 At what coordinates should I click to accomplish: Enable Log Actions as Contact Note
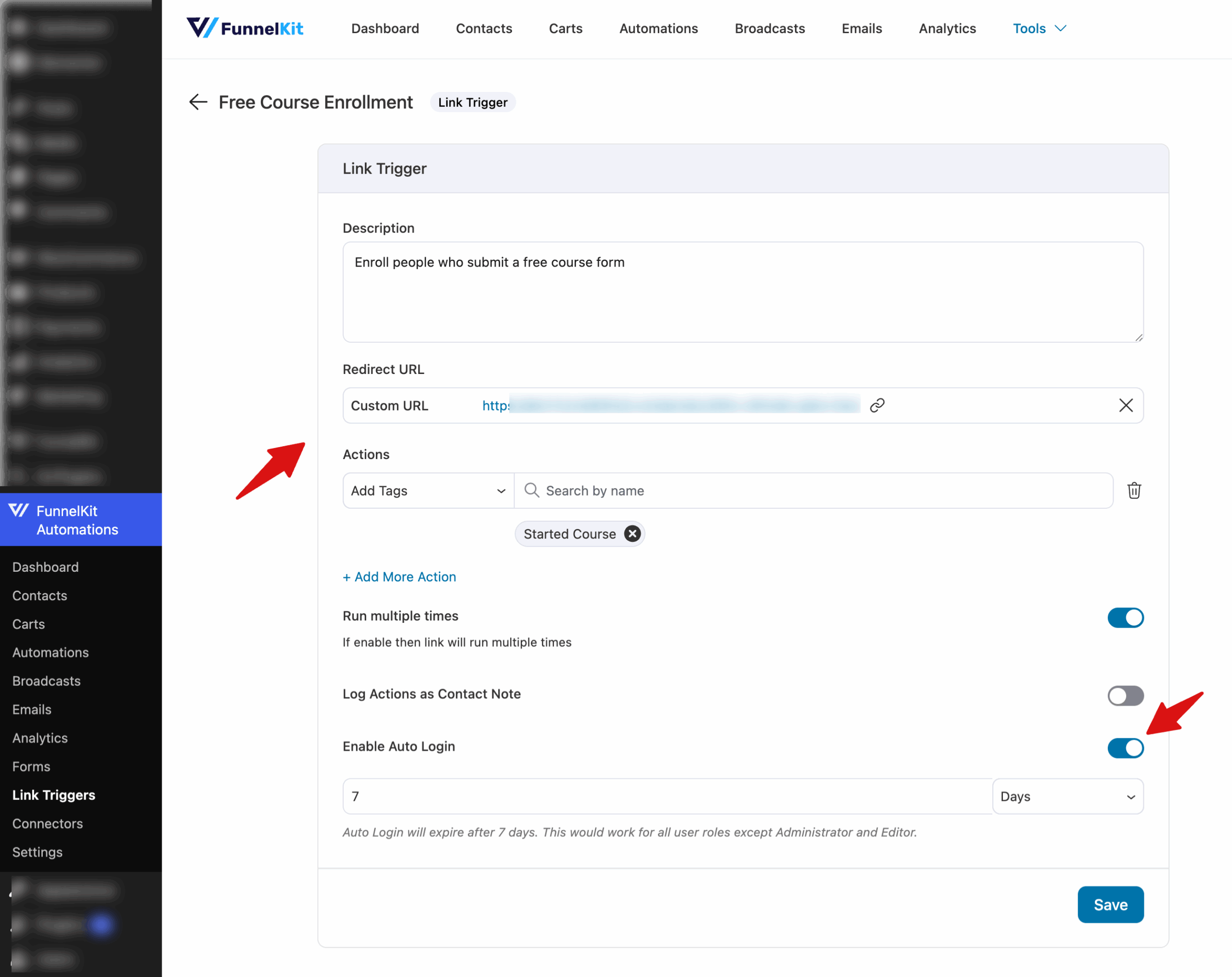tap(1125, 696)
